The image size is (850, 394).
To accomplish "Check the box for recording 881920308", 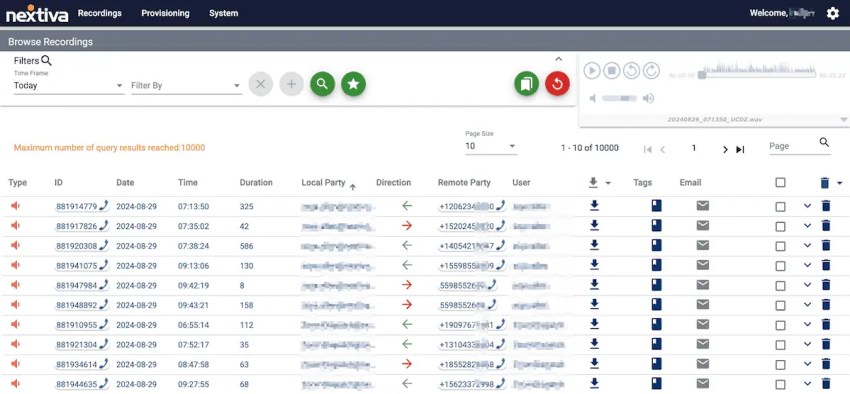I will click(x=780, y=246).
